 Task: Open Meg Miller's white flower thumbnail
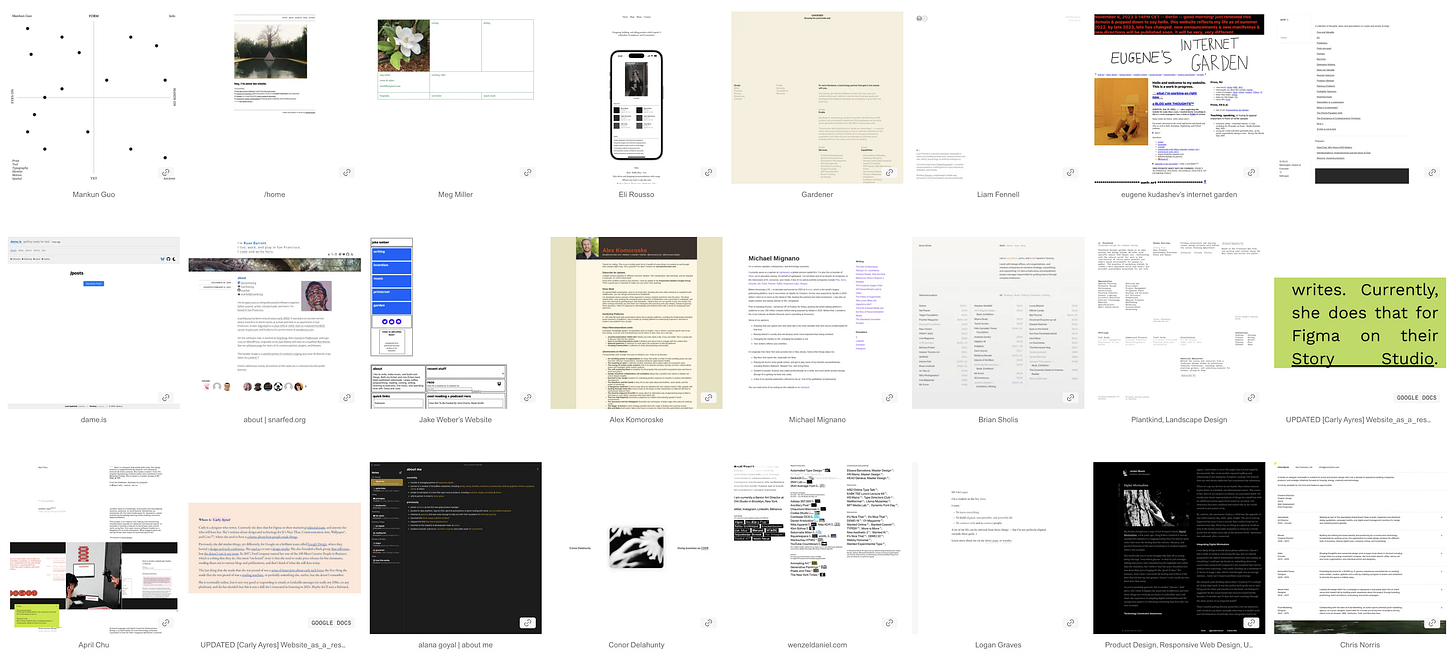456,98
